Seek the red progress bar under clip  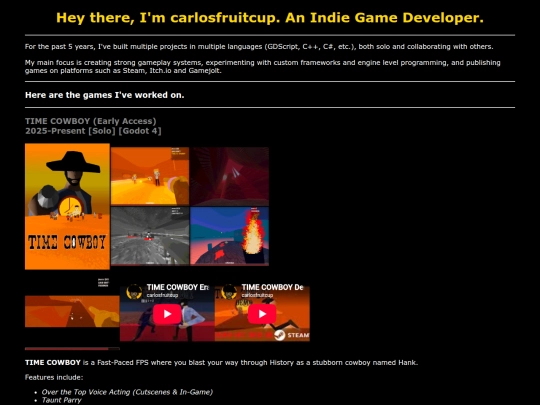72,349
